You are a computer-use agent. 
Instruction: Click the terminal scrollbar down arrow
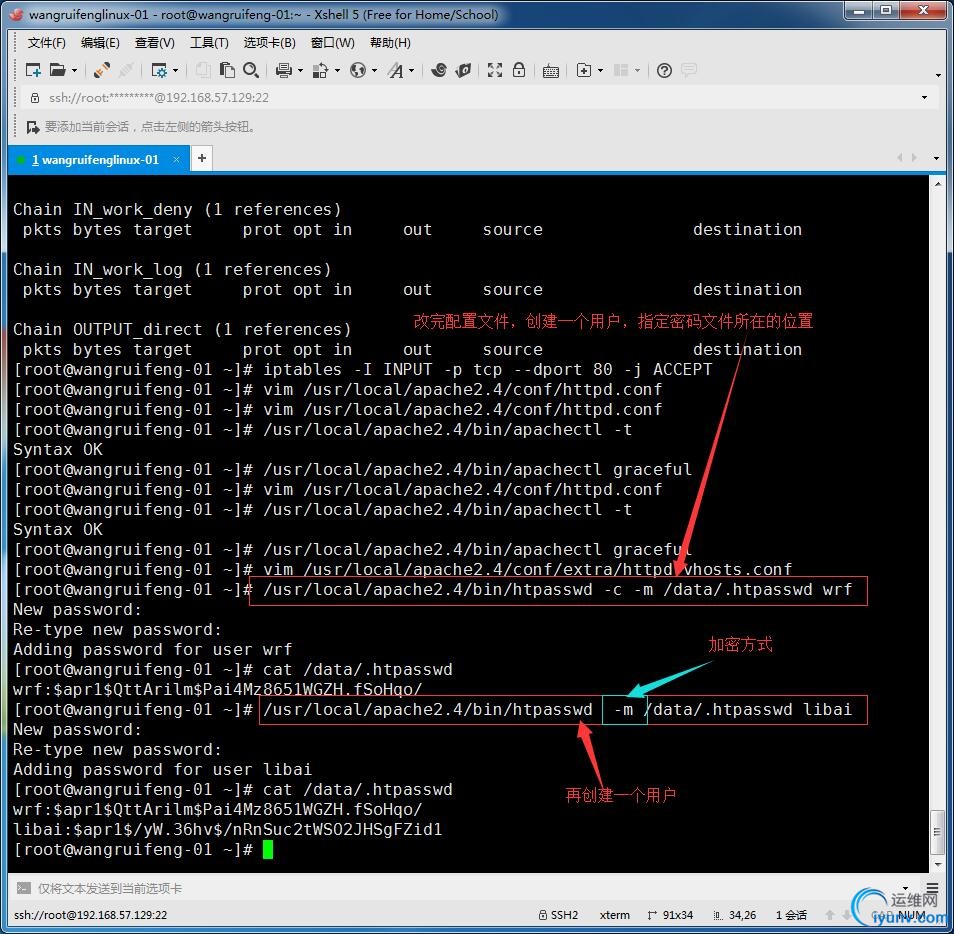pyautogui.click(x=938, y=864)
